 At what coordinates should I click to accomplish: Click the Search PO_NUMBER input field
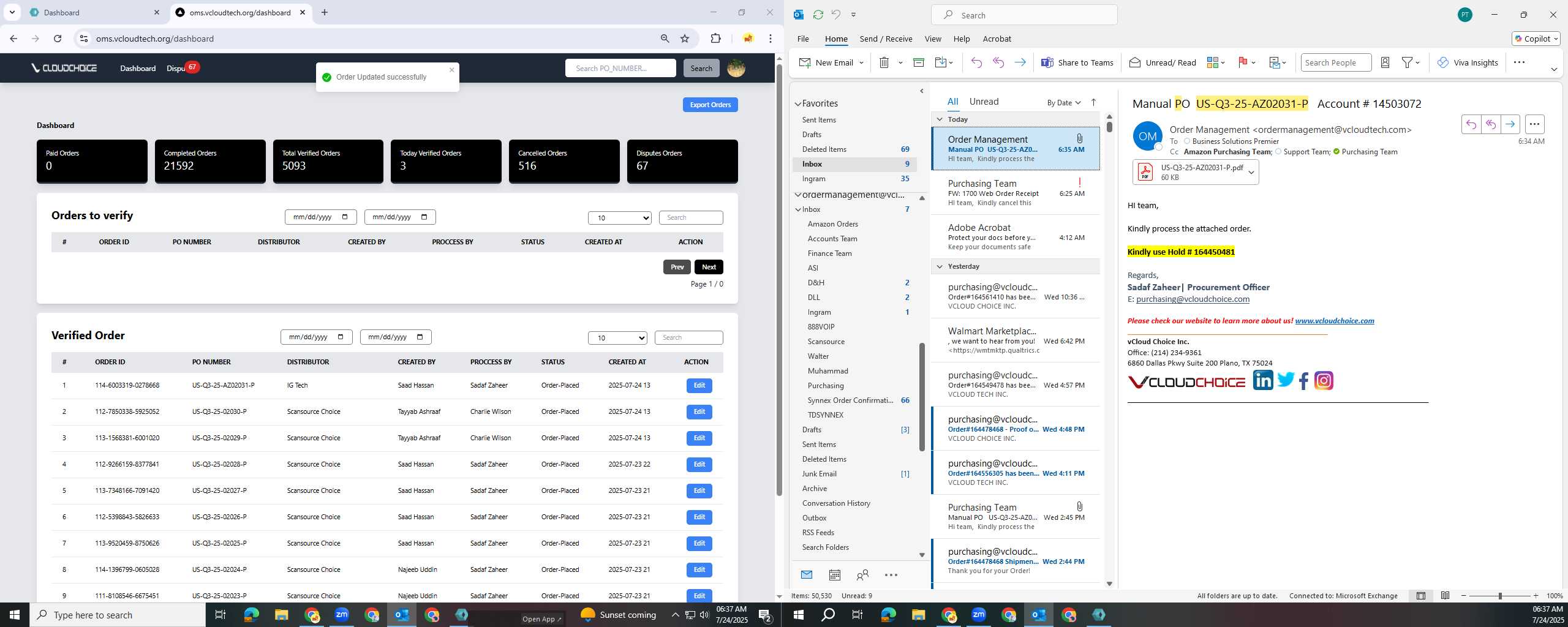620,68
